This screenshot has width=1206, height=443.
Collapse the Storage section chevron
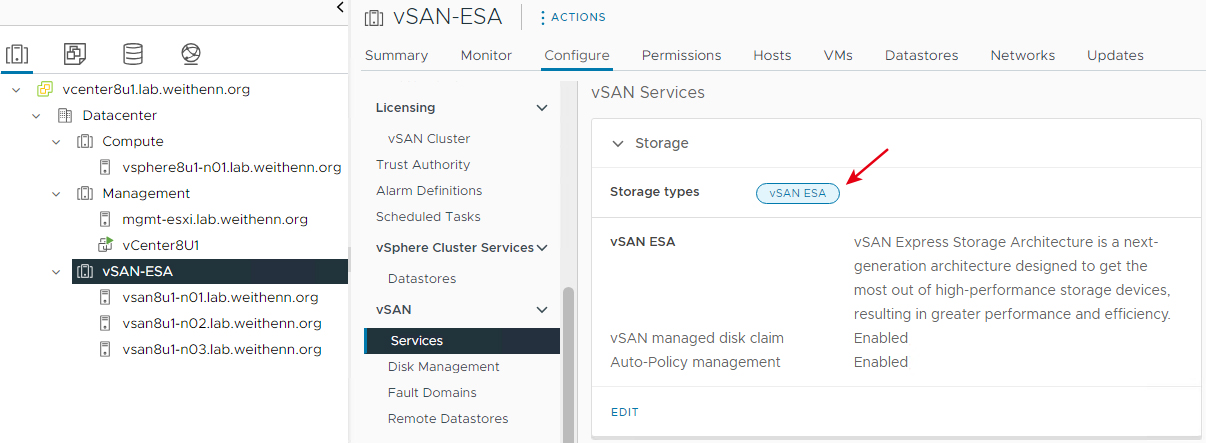point(617,143)
